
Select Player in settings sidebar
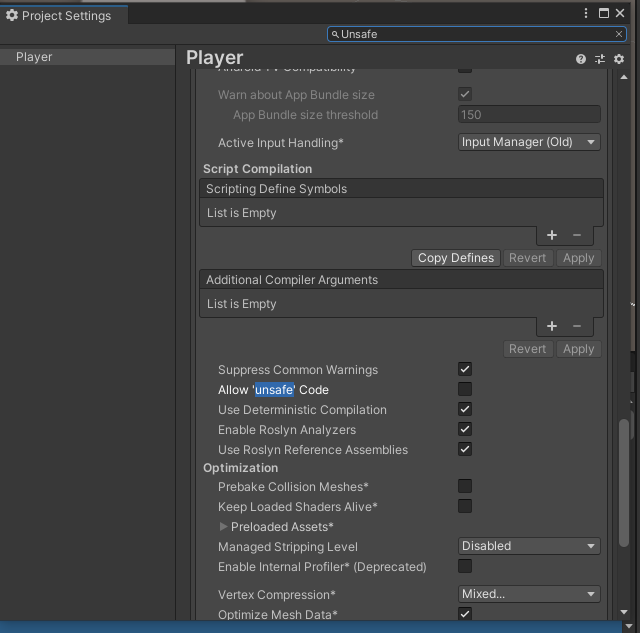(87, 57)
